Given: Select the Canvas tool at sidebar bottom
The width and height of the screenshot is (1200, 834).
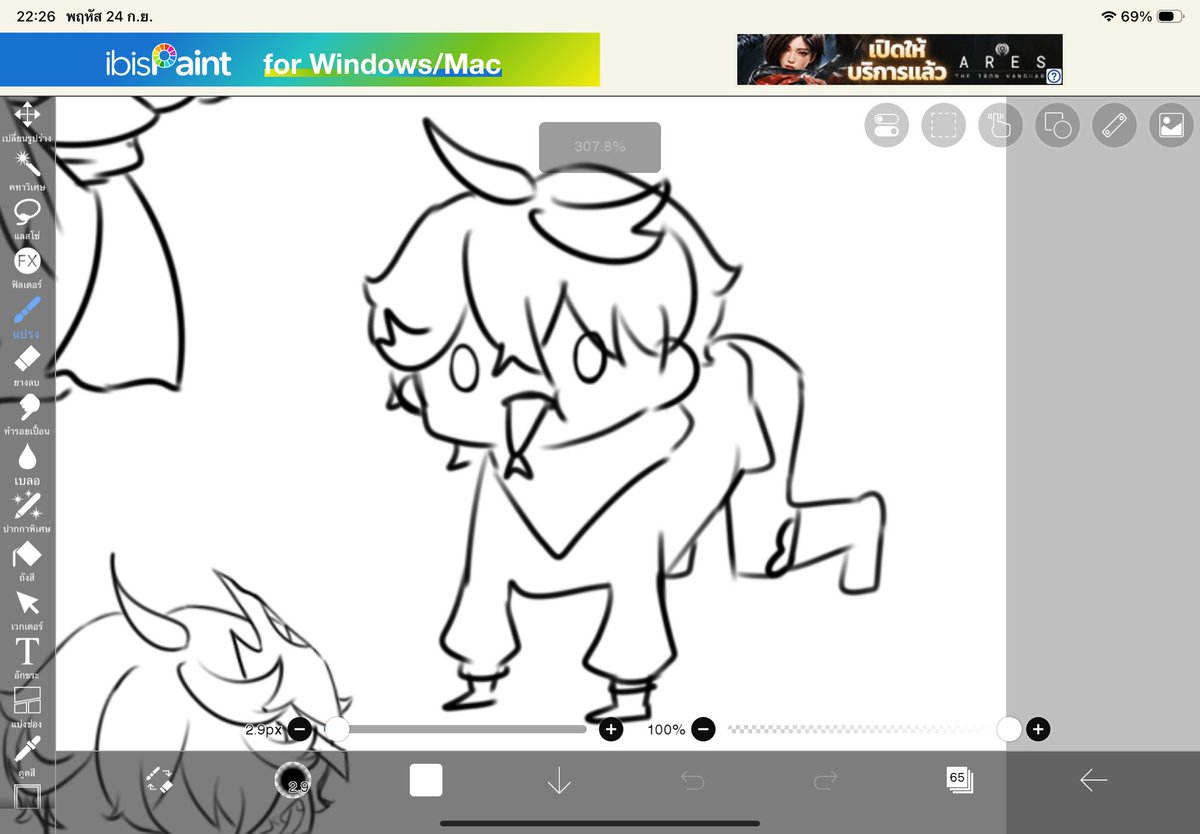Looking at the screenshot, I should pos(27,797).
